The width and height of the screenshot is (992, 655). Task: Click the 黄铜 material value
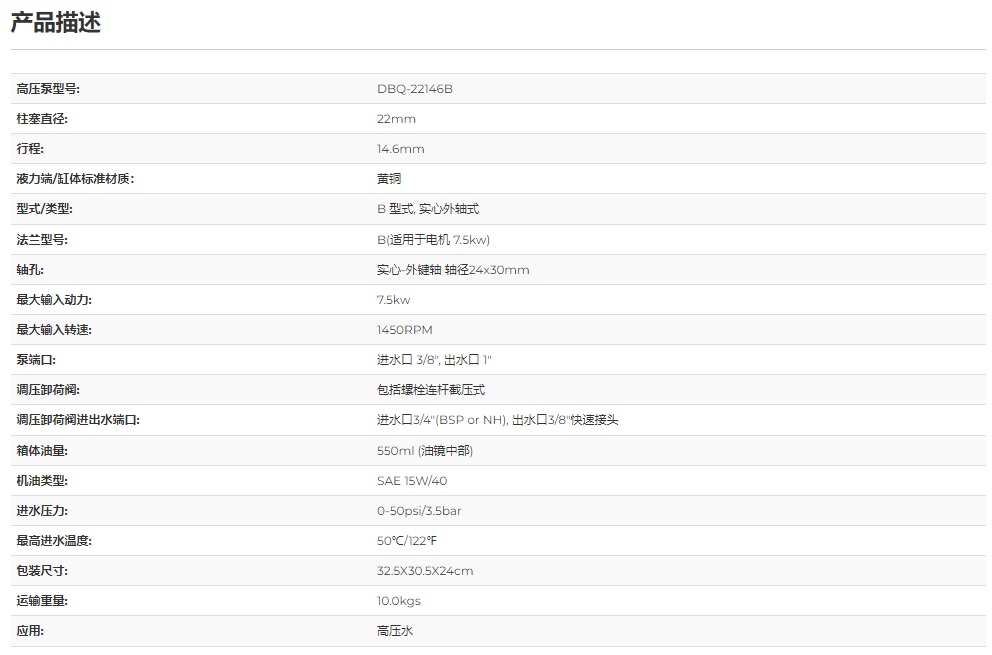point(389,179)
